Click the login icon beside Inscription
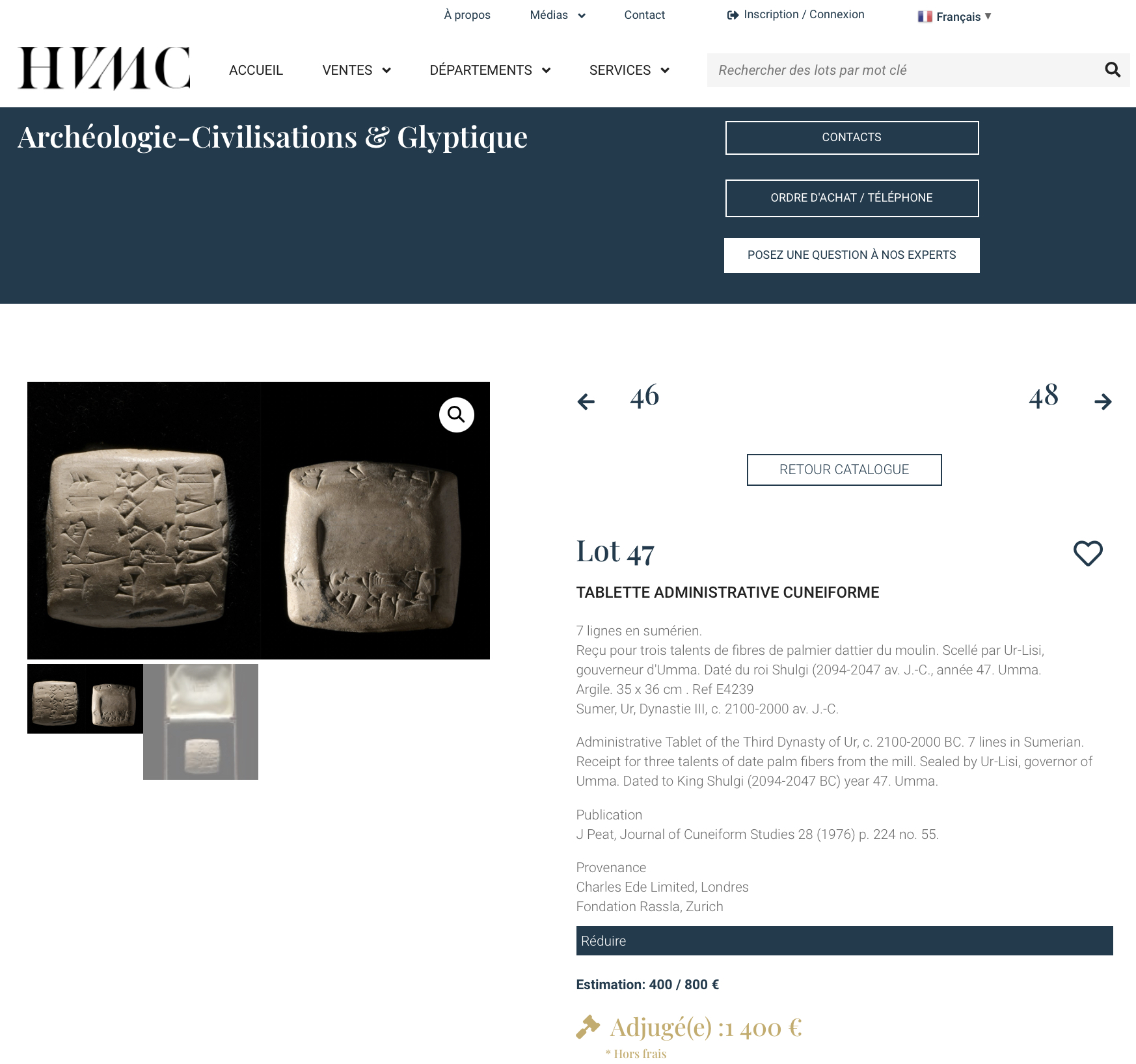 [x=733, y=15]
